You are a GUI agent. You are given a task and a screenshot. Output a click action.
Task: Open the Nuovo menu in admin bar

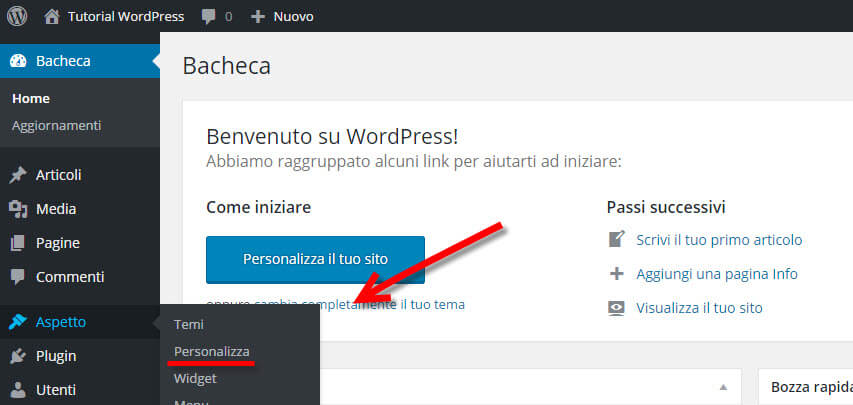click(293, 17)
